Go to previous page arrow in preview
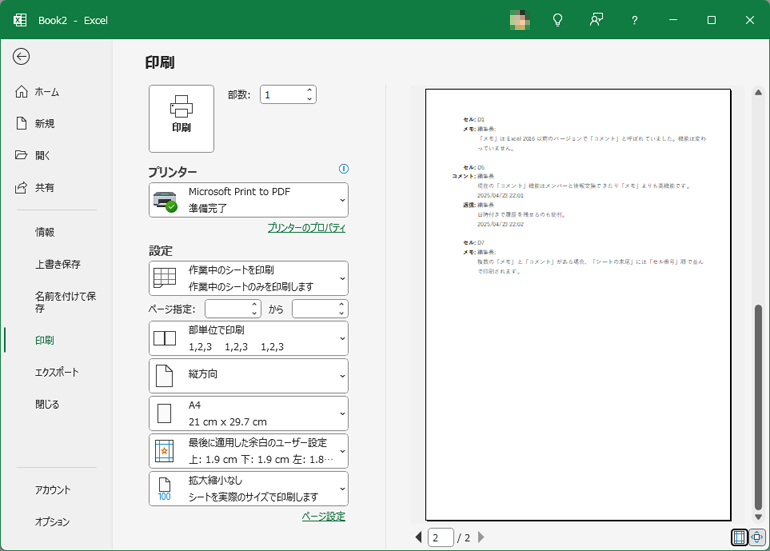 [x=419, y=538]
